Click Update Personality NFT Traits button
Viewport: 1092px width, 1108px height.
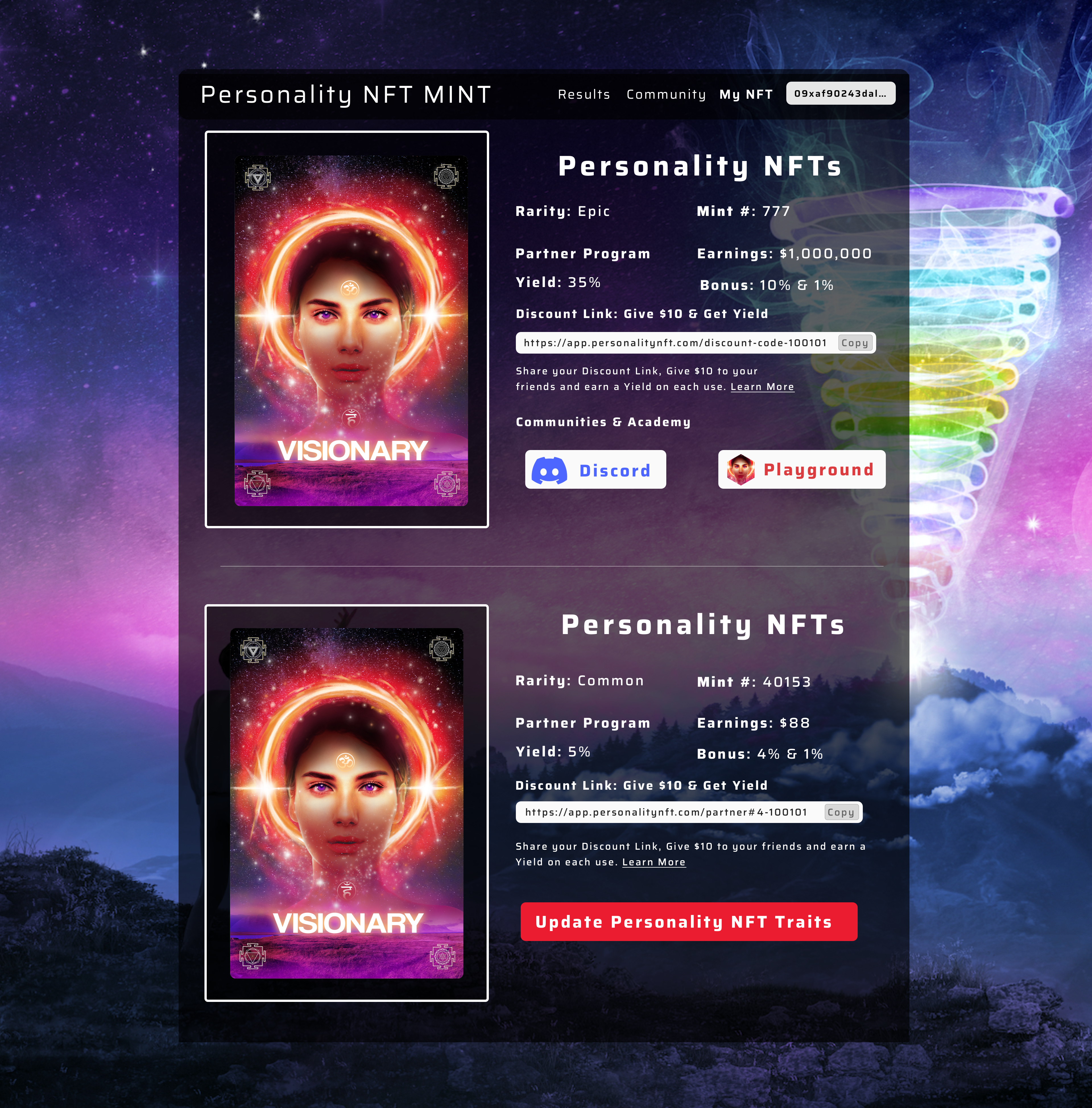[x=689, y=922]
